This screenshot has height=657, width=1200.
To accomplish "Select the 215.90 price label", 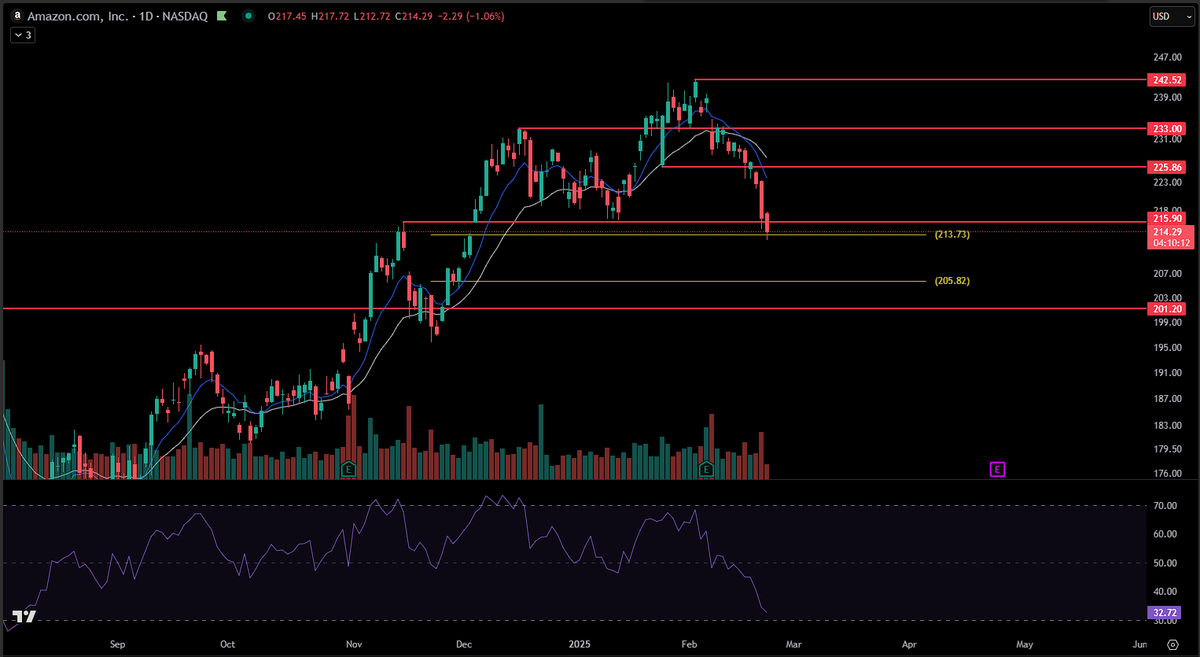I will [1165, 218].
